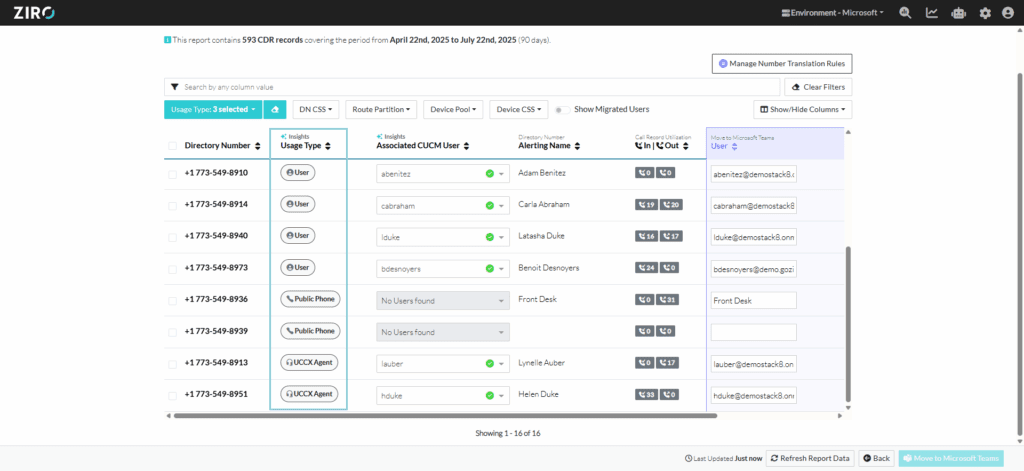
Task: Click incoming calls 24 badge for Benoit Desnoyers
Action: point(647,268)
